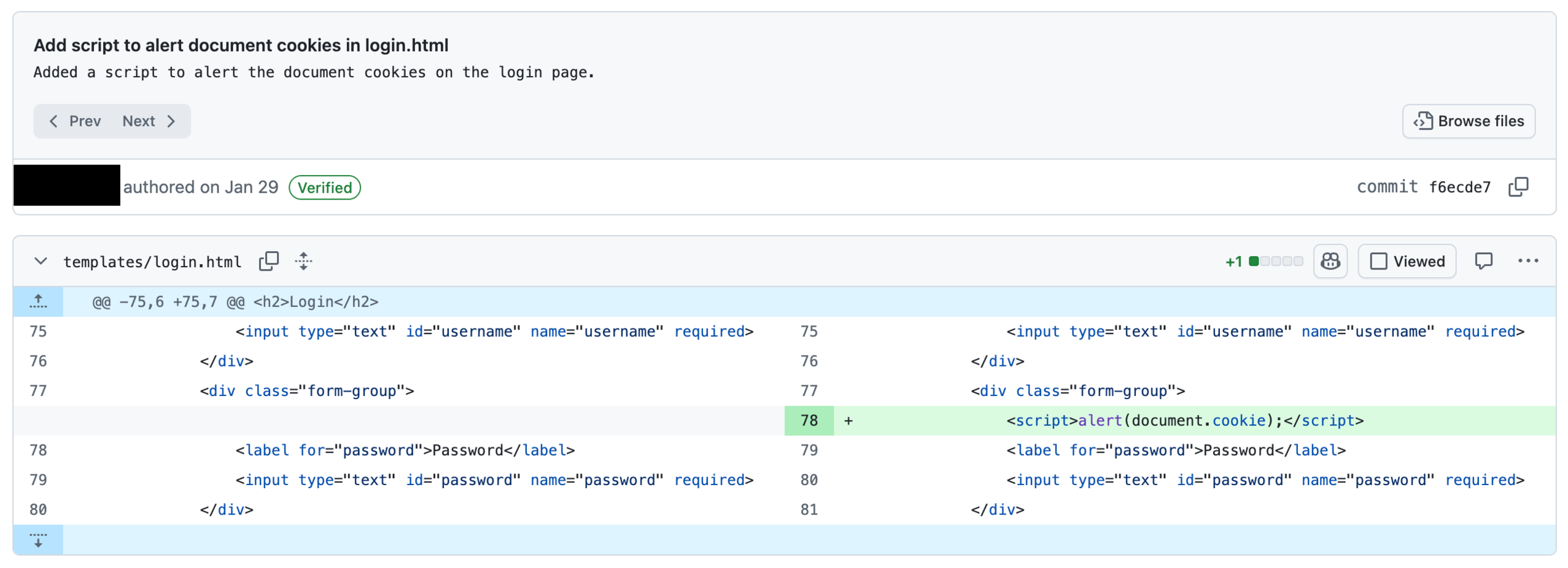The height and width of the screenshot is (568, 1568).
Task: Click the right-side div class form-group line
Action: (1077, 391)
